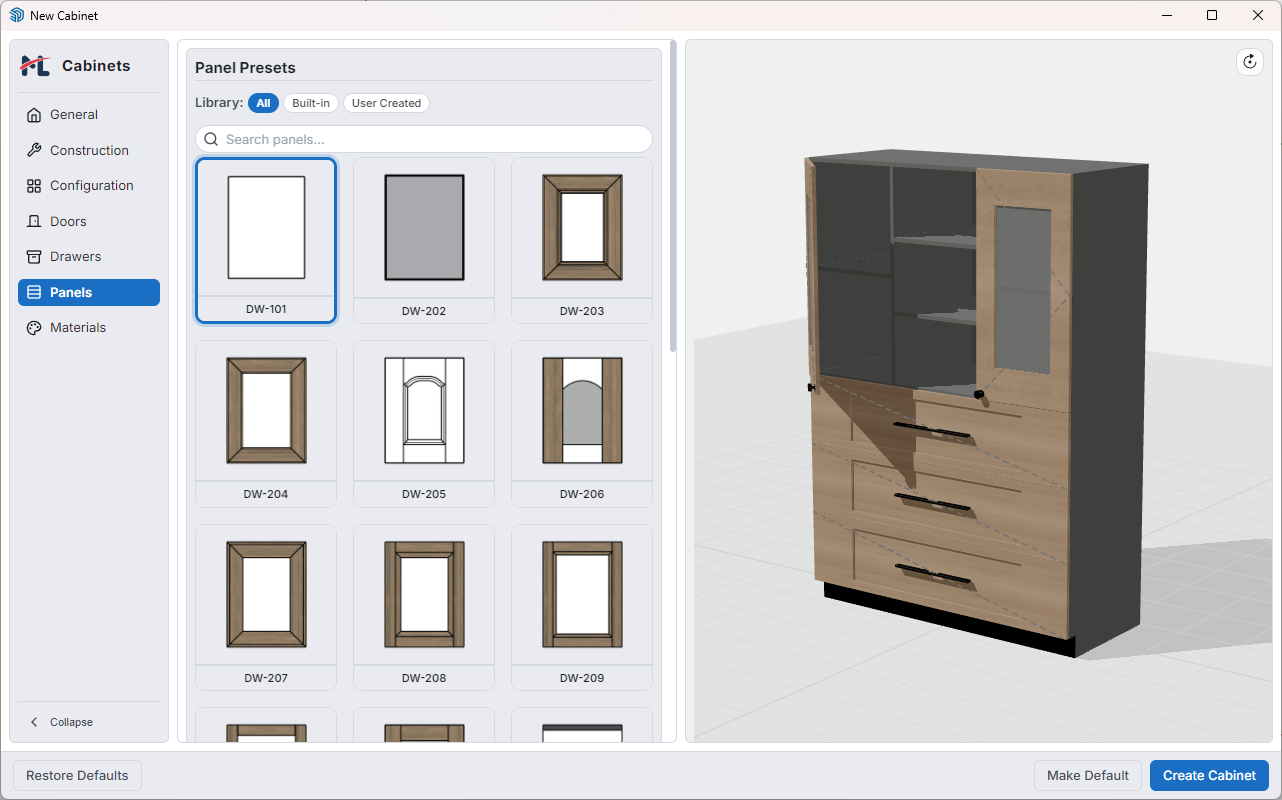Viewport: 1282px width, 800px height.
Task: Pick the DW-204 panel preset
Action: click(266, 424)
